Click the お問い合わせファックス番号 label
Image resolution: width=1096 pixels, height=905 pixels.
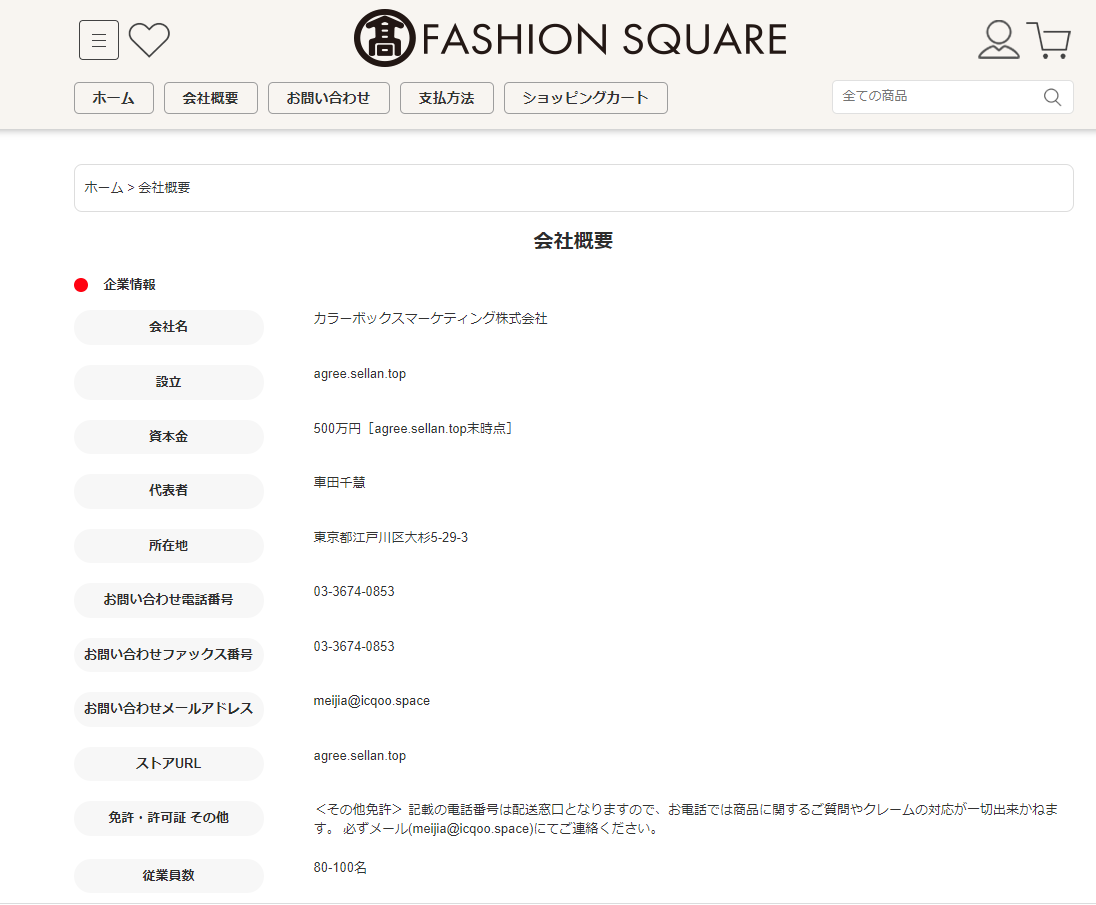(168, 655)
